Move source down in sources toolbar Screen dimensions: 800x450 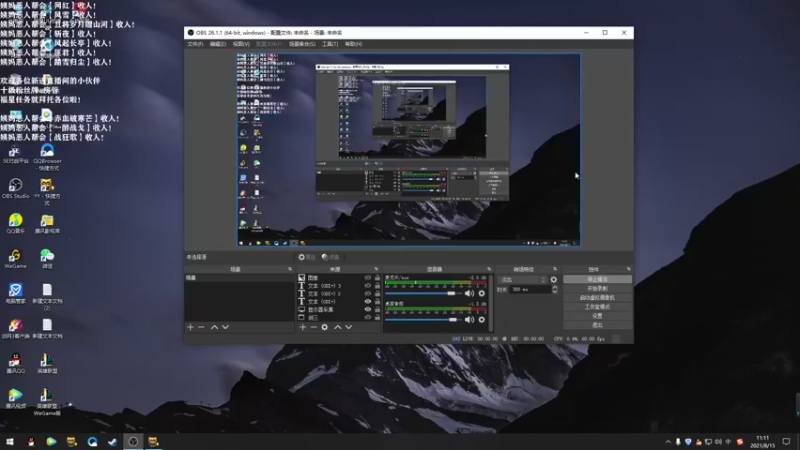pos(349,327)
